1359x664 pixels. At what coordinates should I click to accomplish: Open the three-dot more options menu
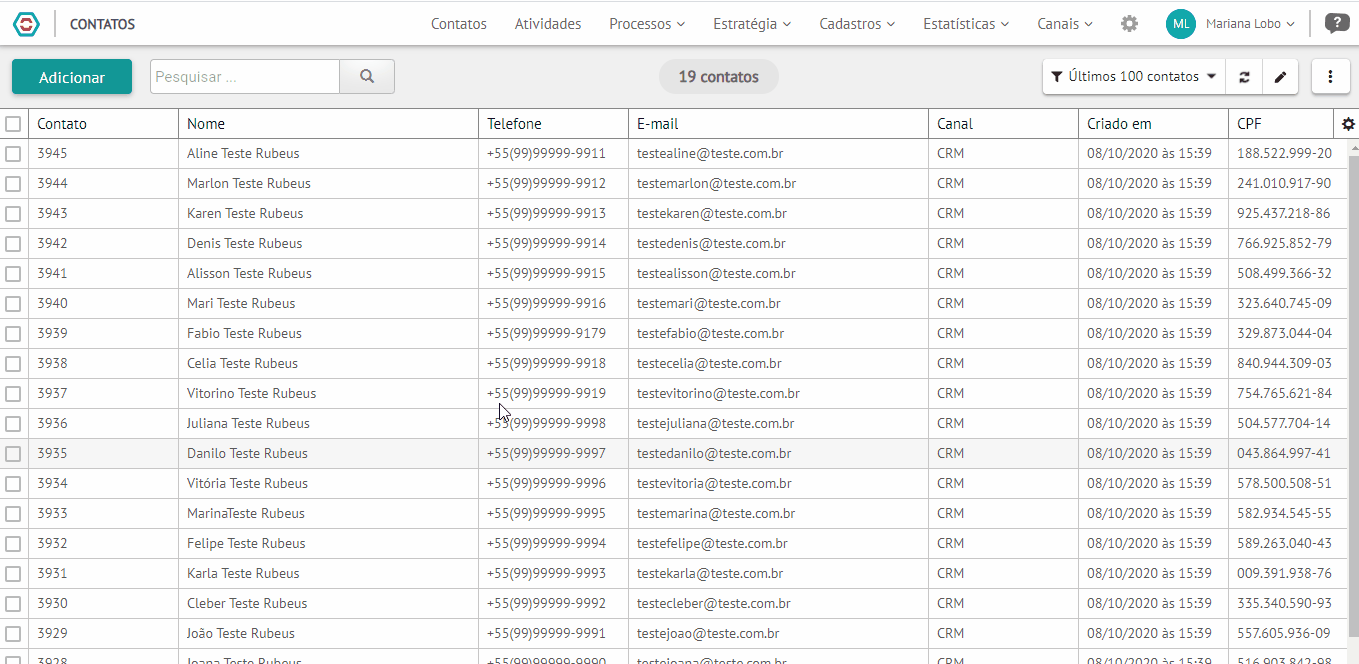click(1330, 77)
